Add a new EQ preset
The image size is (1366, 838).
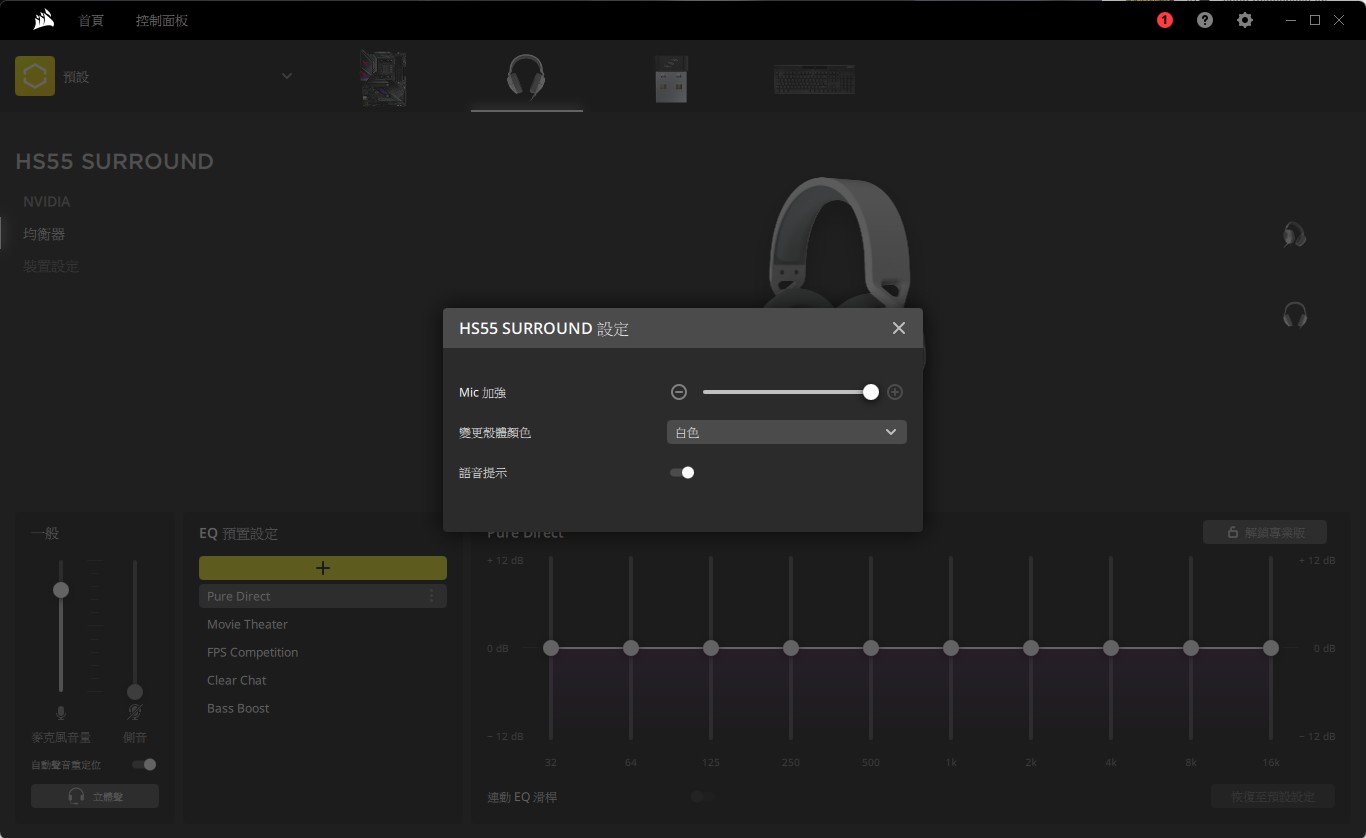[323, 568]
